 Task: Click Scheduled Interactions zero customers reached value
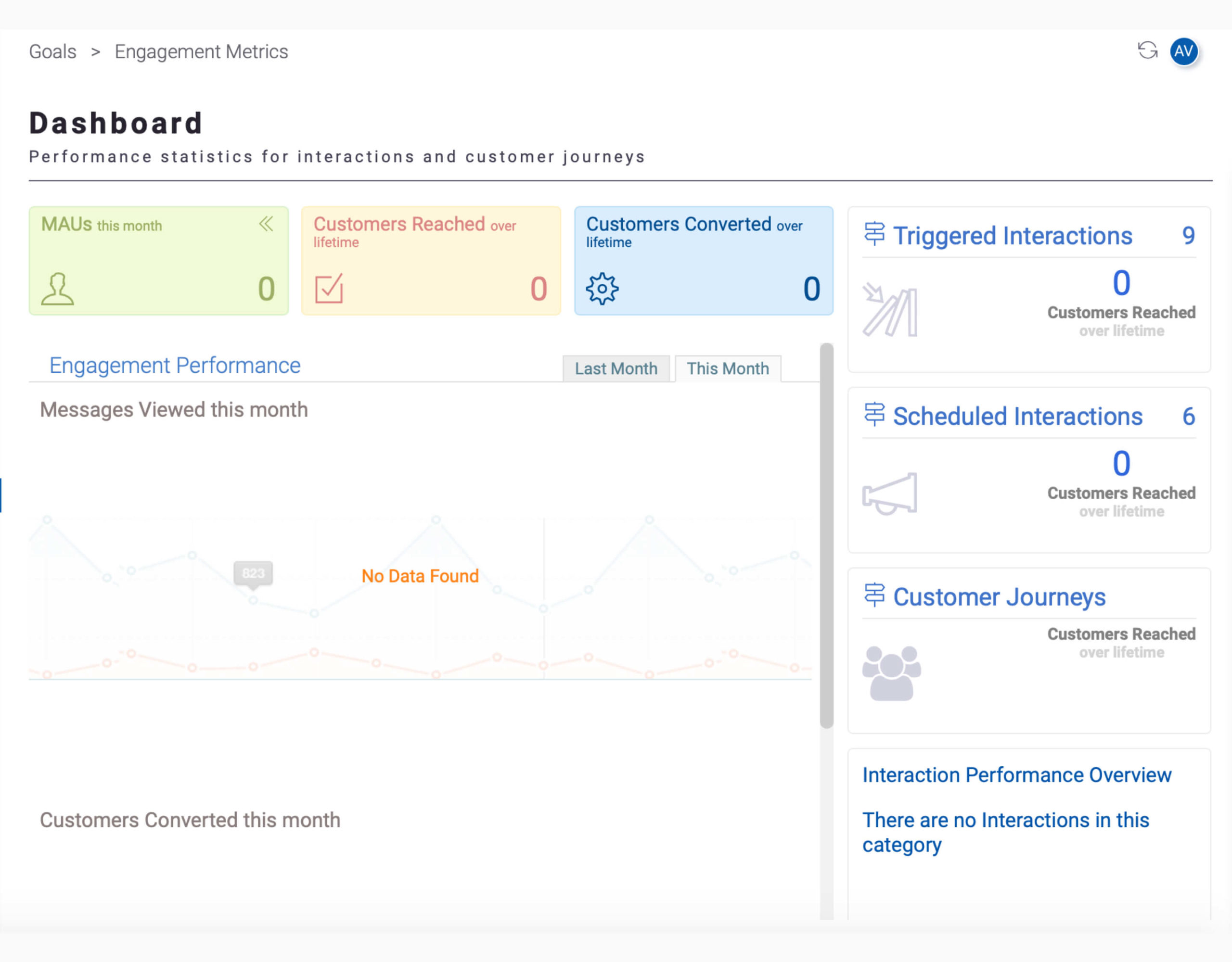coord(1121,464)
